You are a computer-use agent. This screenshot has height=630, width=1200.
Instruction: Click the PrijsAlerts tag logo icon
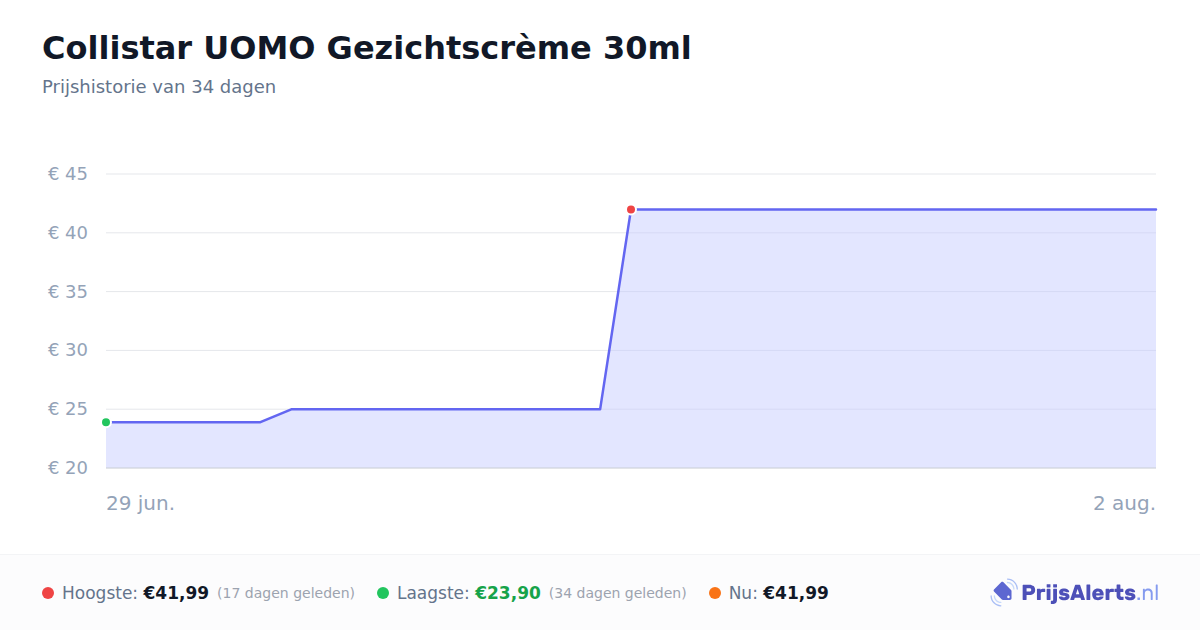1003,593
